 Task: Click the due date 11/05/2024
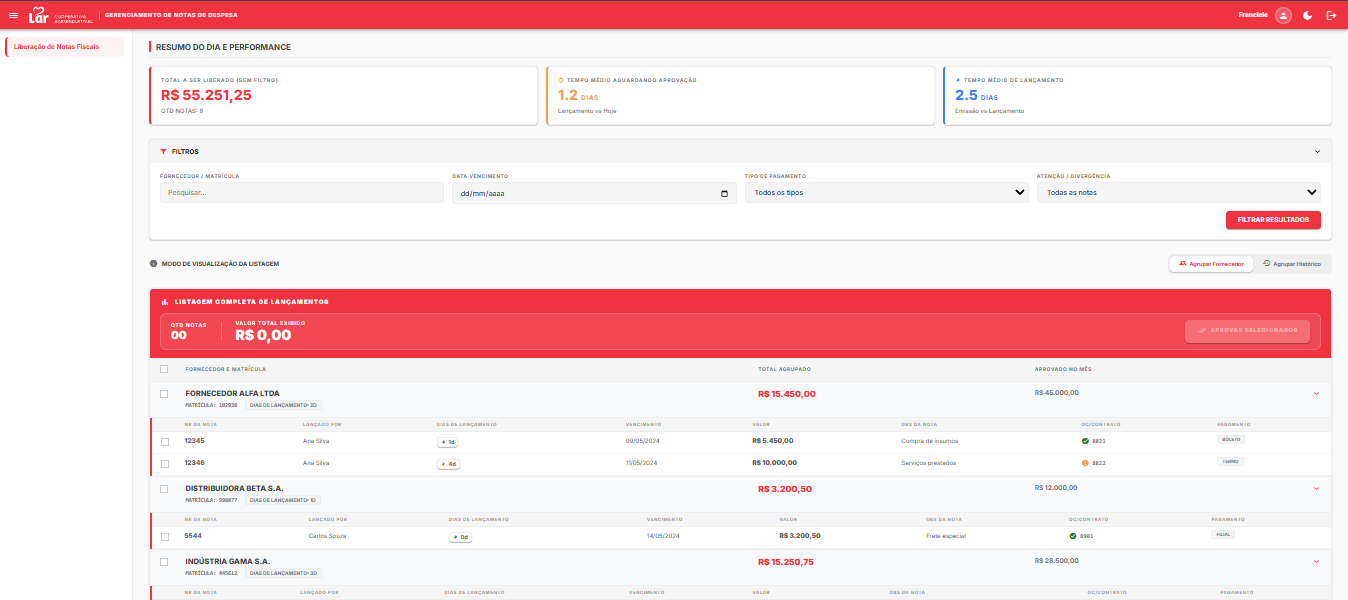point(641,463)
